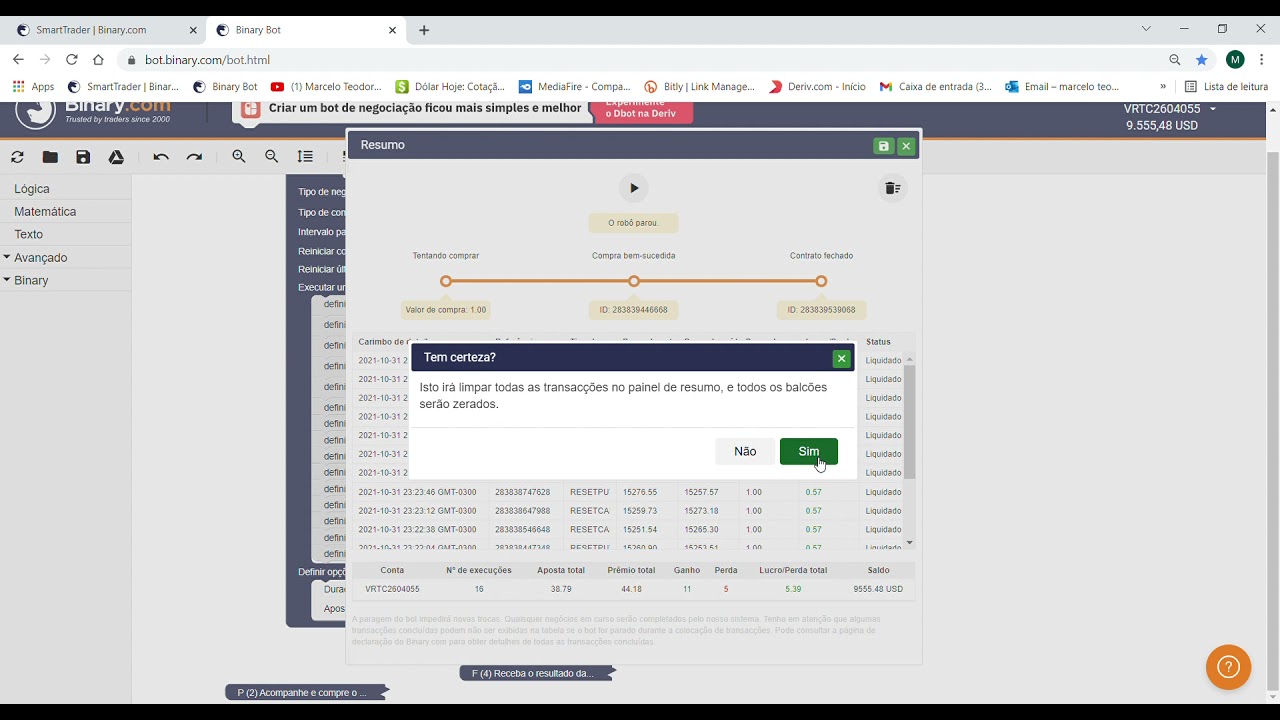Open a new browser tab
This screenshot has width=1280, height=720.
tap(424, 30)
